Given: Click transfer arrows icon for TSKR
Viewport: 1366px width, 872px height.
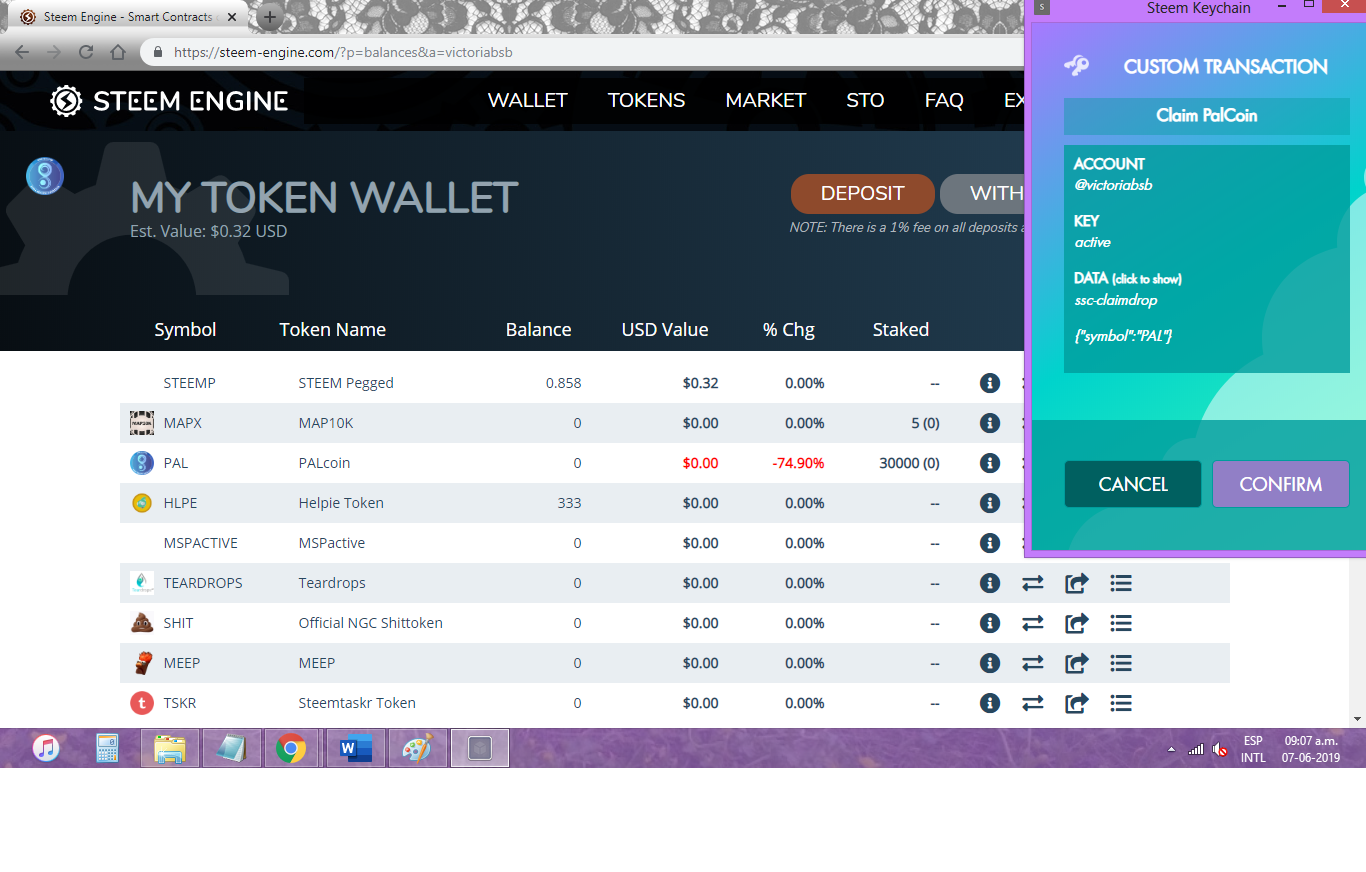Looking at the screenshot, I should pos(1033,703).
